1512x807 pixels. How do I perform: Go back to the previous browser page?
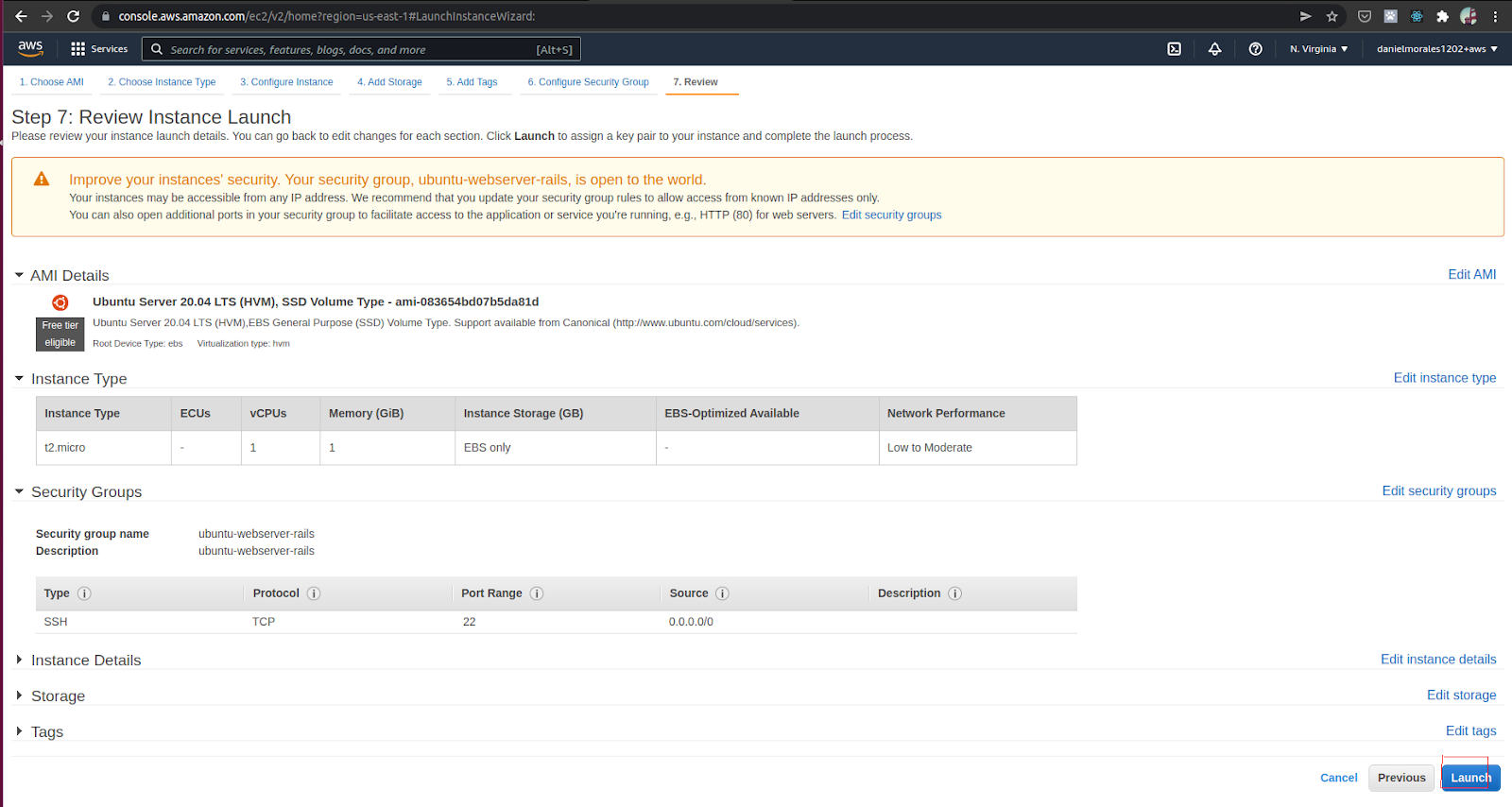(21, 16)
